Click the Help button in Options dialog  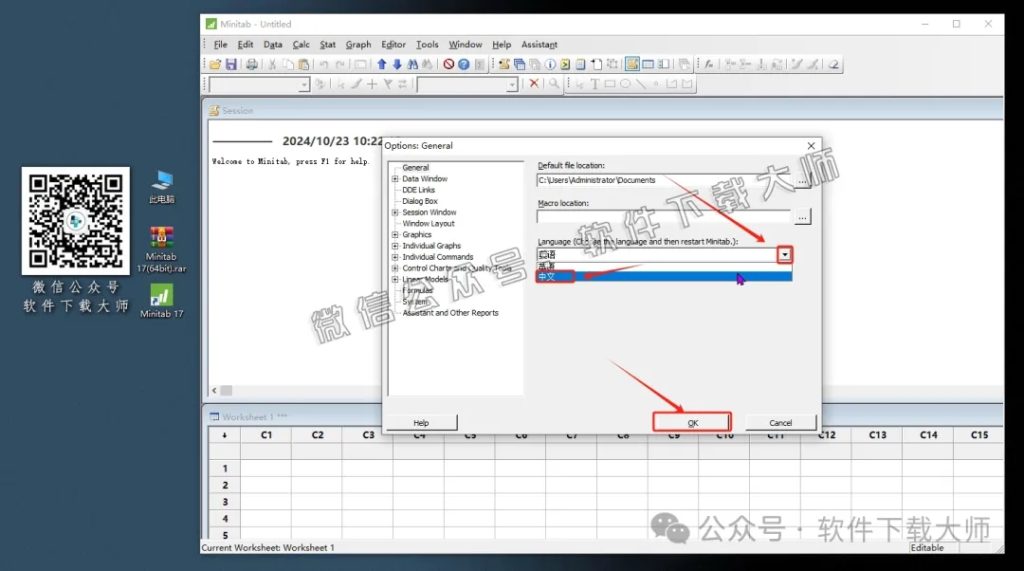[421, 423]
